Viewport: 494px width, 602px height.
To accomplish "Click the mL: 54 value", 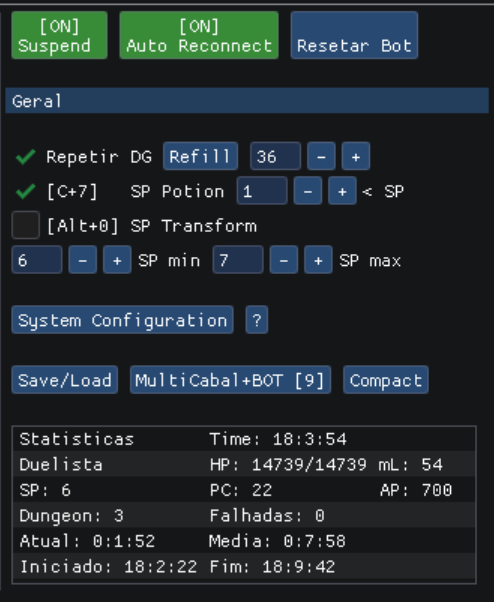I will 411,465.
